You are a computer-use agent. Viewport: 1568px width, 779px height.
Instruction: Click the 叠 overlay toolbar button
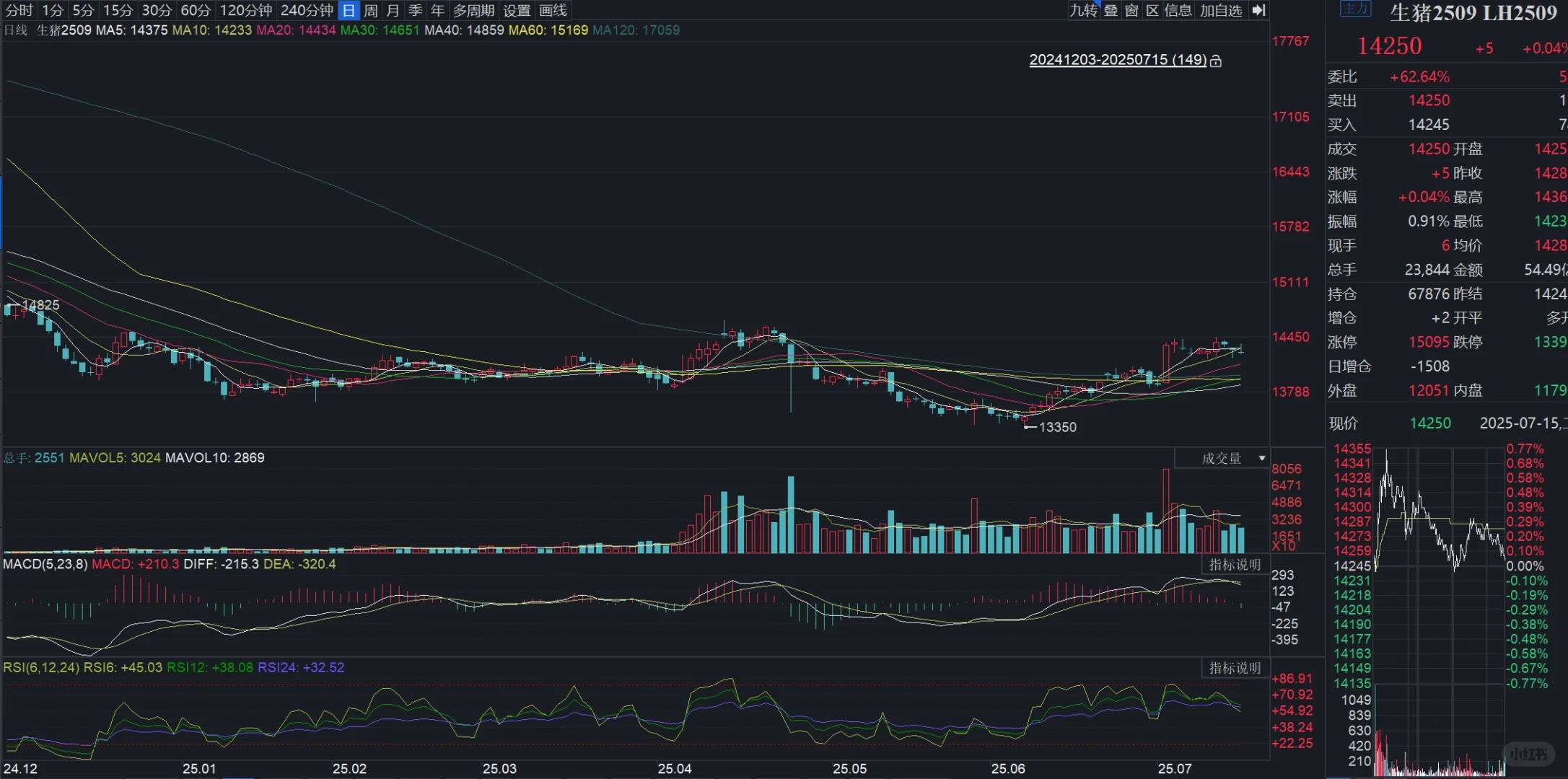pyautogui.click(x=1111, y=10)
